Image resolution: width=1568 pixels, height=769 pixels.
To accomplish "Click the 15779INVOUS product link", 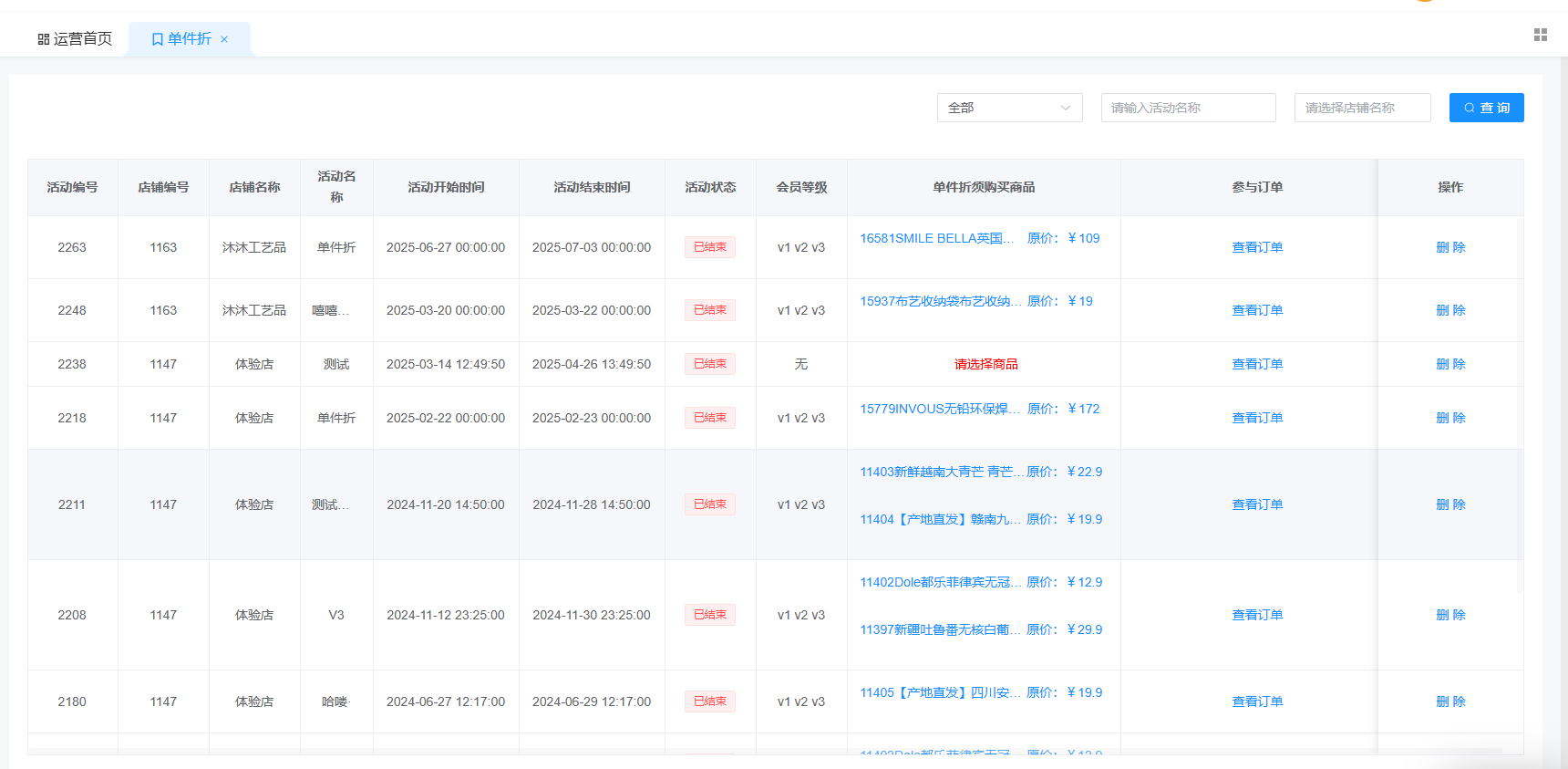I will tap(939, 409).
